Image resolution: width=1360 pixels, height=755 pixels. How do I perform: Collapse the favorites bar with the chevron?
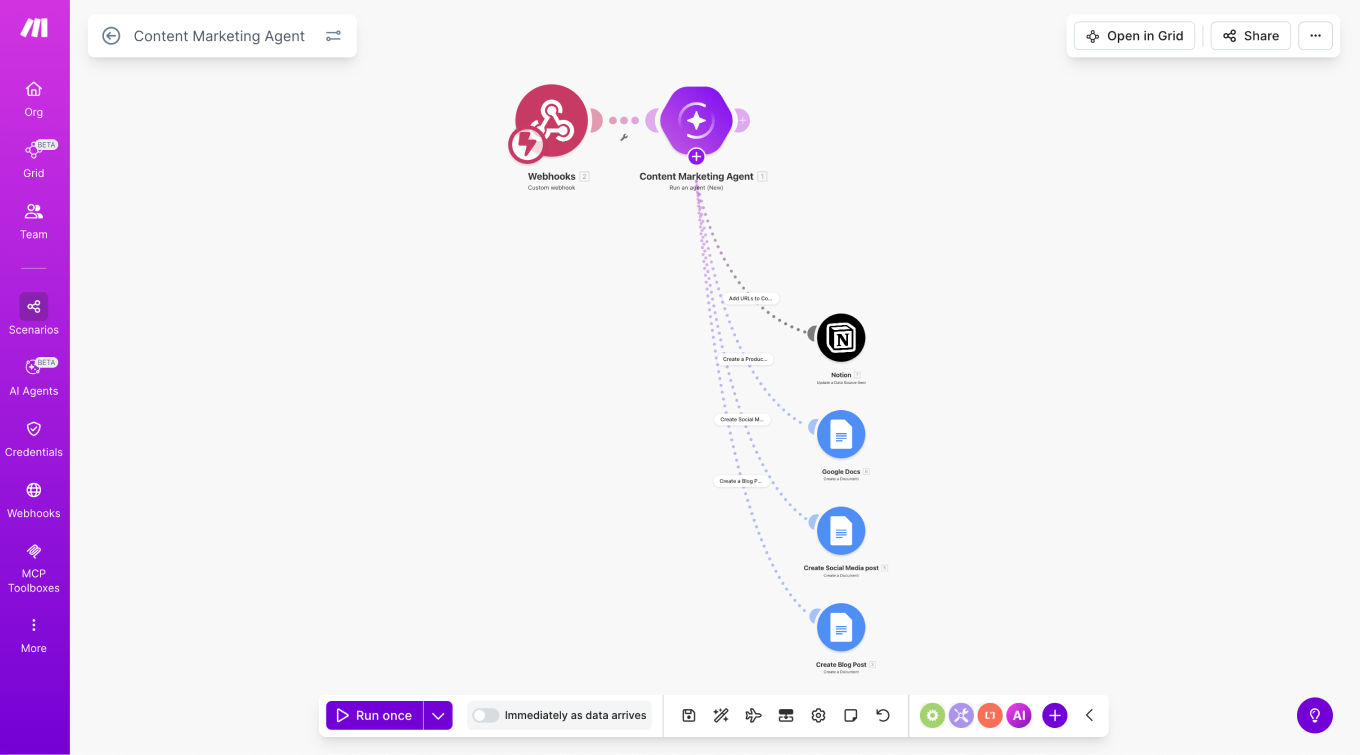(x=1090, y=715)
